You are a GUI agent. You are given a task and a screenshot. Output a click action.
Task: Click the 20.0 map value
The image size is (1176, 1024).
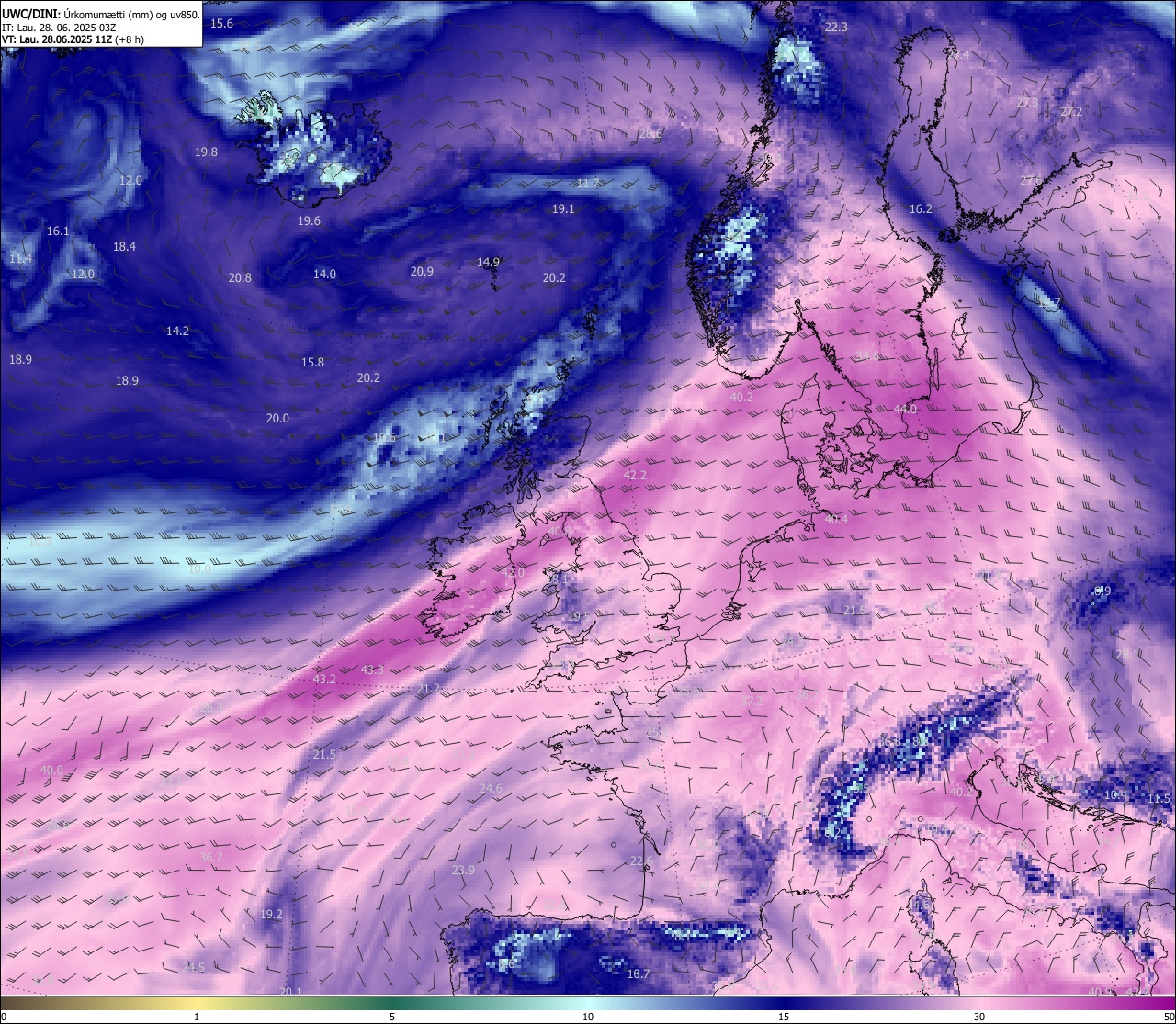tap(277, 419)
